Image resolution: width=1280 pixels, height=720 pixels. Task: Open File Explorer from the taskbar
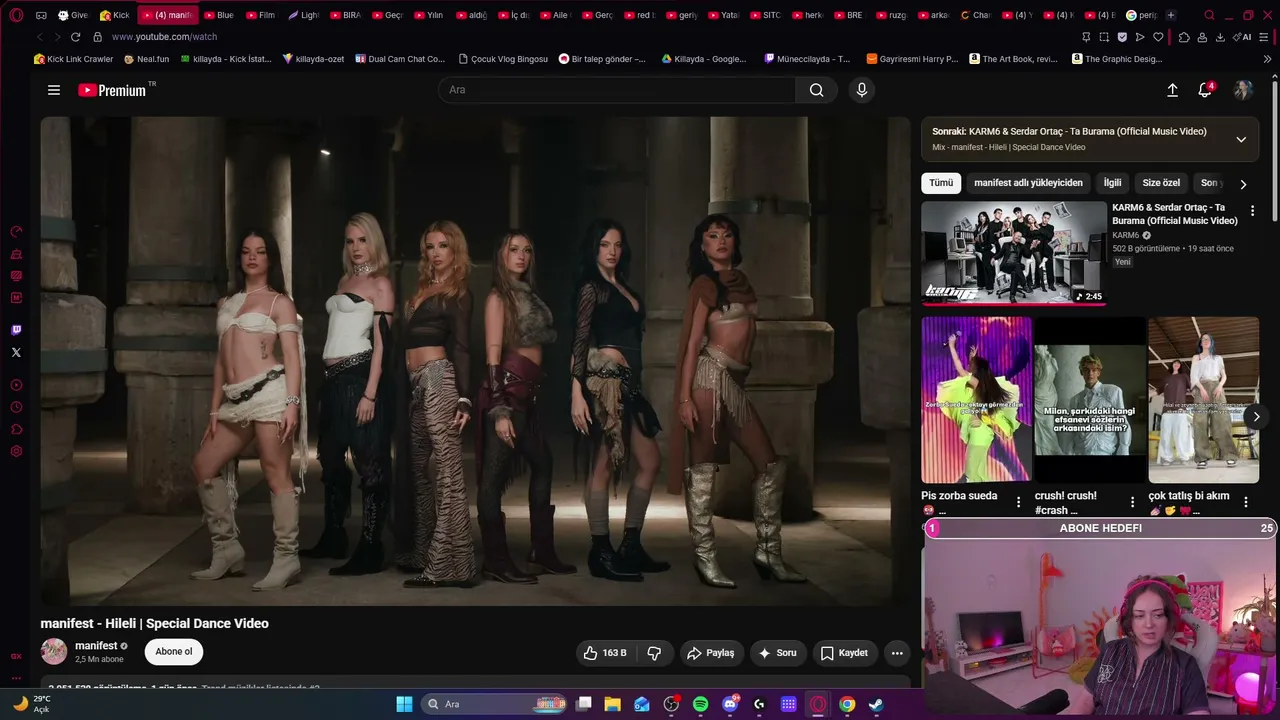[x=613, y=704]
